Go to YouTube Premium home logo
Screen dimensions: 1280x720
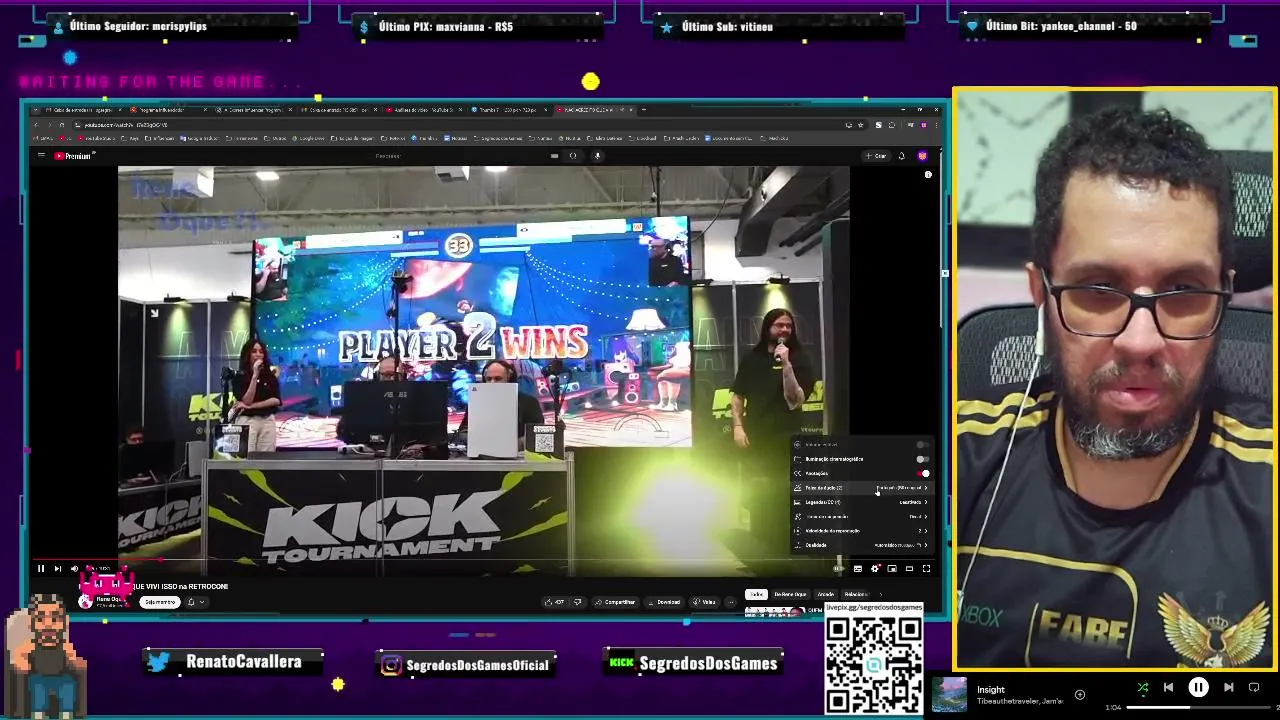(x=73, y=156)
